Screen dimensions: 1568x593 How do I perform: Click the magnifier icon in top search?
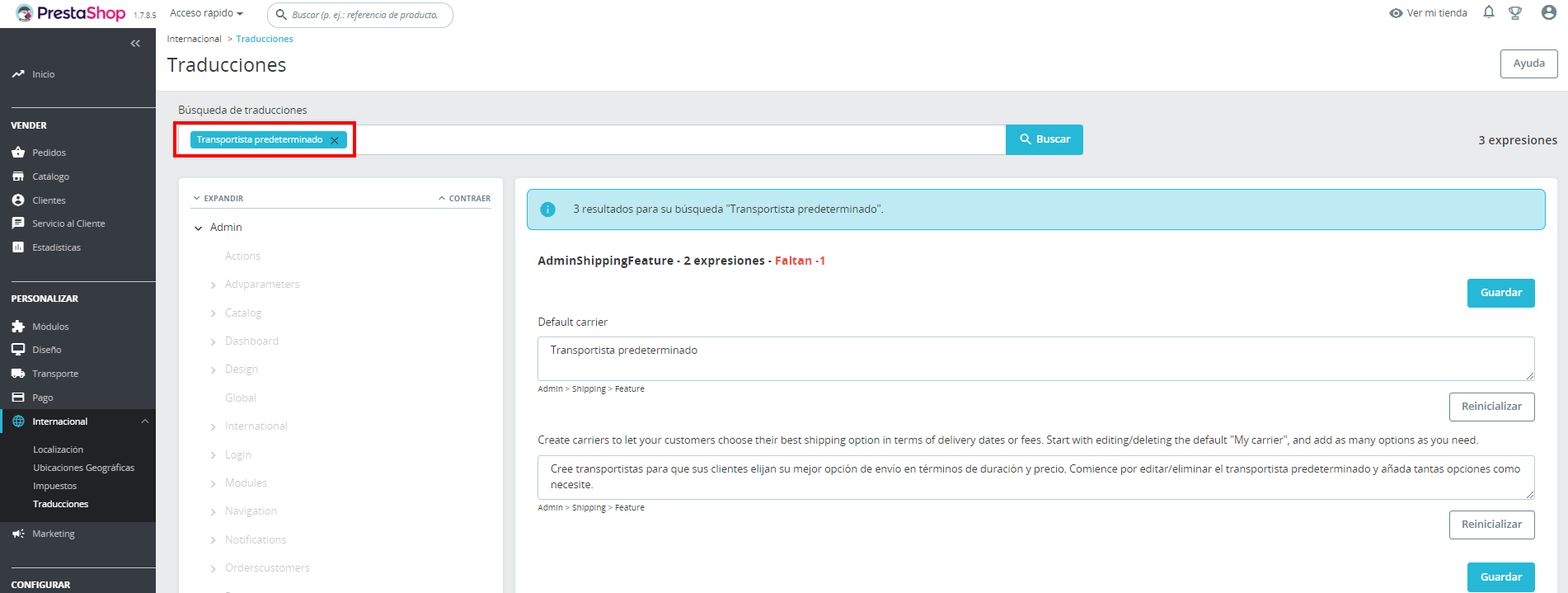[281, 15]
